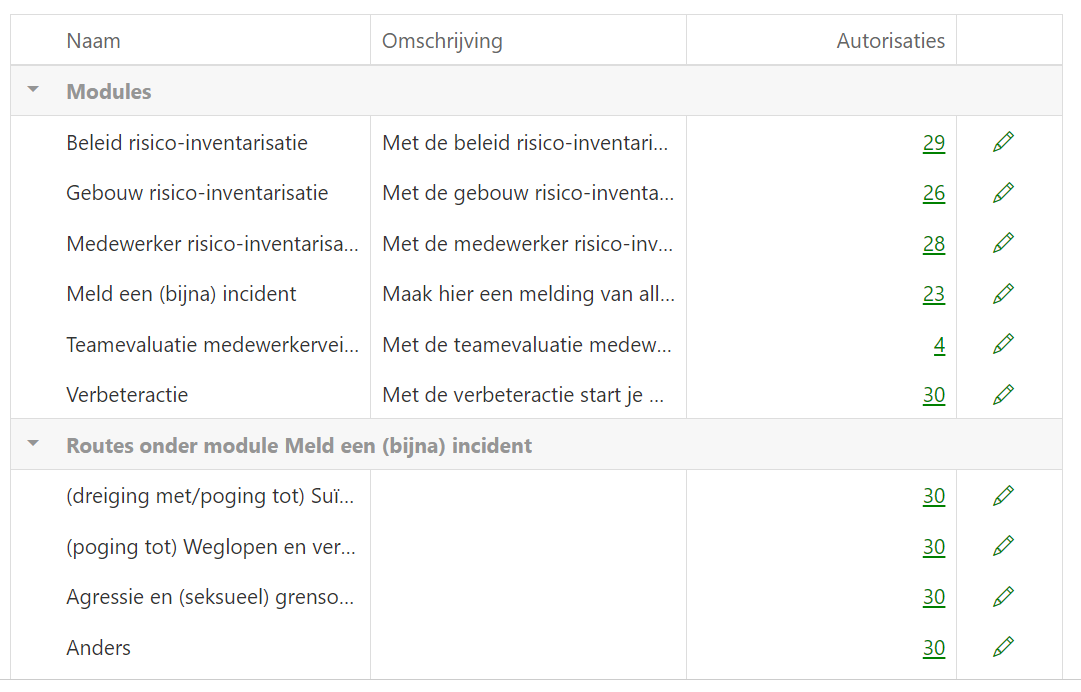The image size is (1081, 692).
Task: Click edit pencil for Beleid risico-inventarisatie
Action: coord(1003,142)
